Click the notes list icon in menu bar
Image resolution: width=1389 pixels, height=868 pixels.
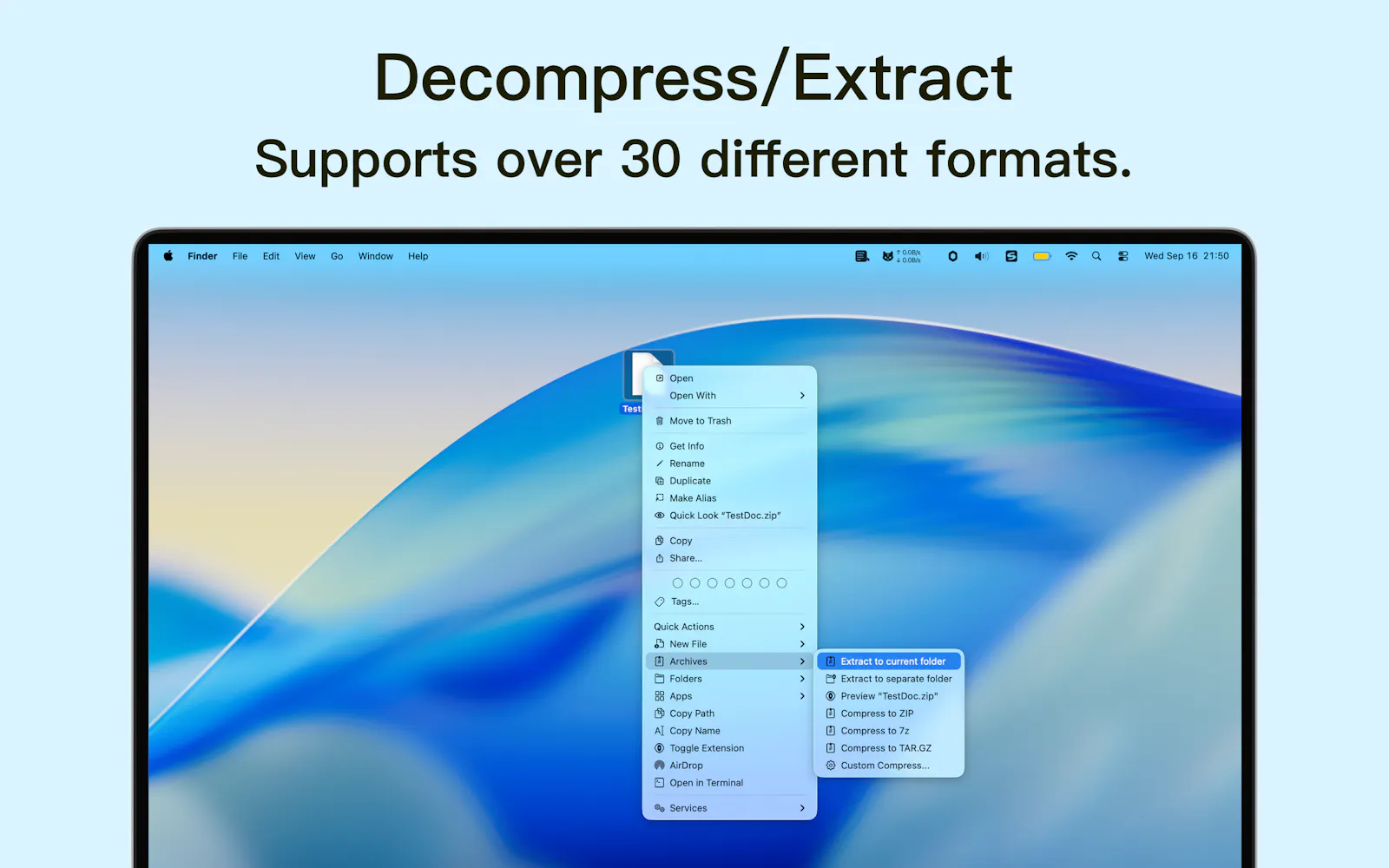[x=862, y=256]
